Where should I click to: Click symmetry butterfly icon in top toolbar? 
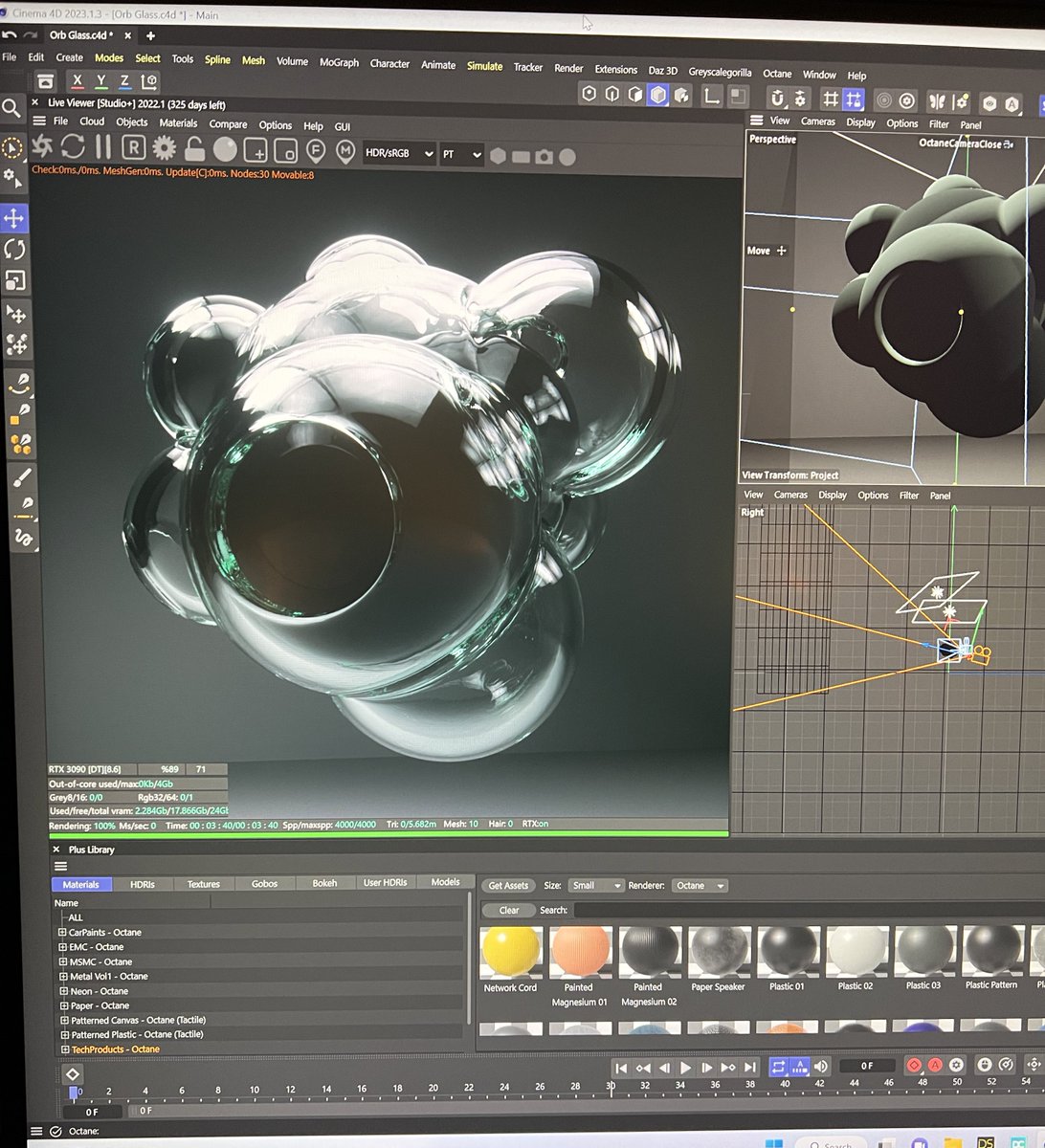pos(937,101)
